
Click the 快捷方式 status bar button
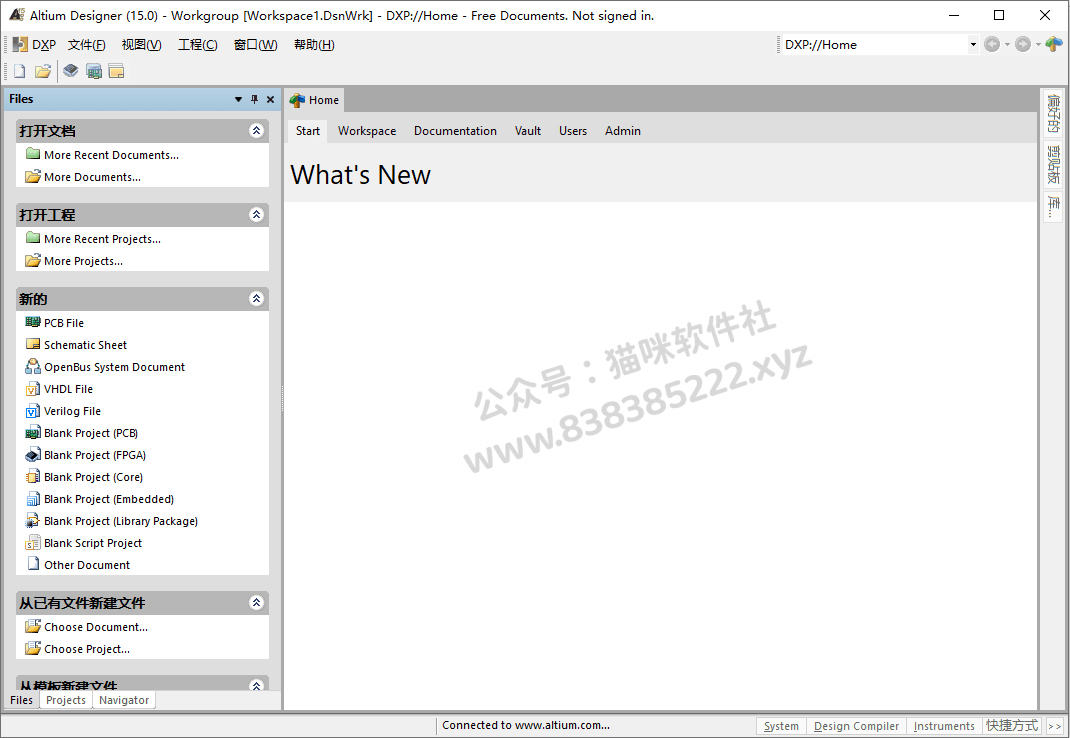tap(1012, 726)
